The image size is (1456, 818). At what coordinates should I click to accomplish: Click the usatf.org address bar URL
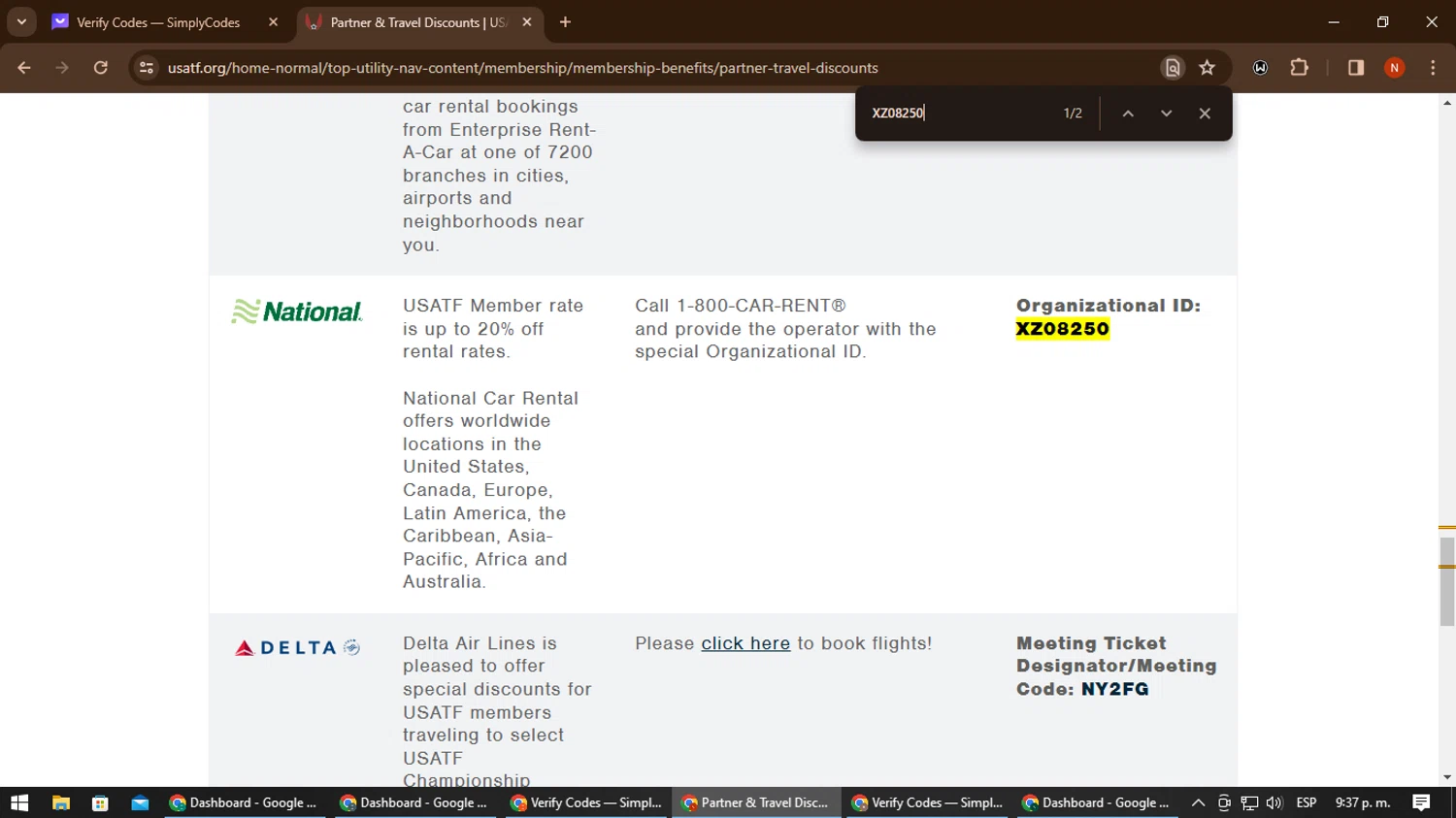point(522,68)
